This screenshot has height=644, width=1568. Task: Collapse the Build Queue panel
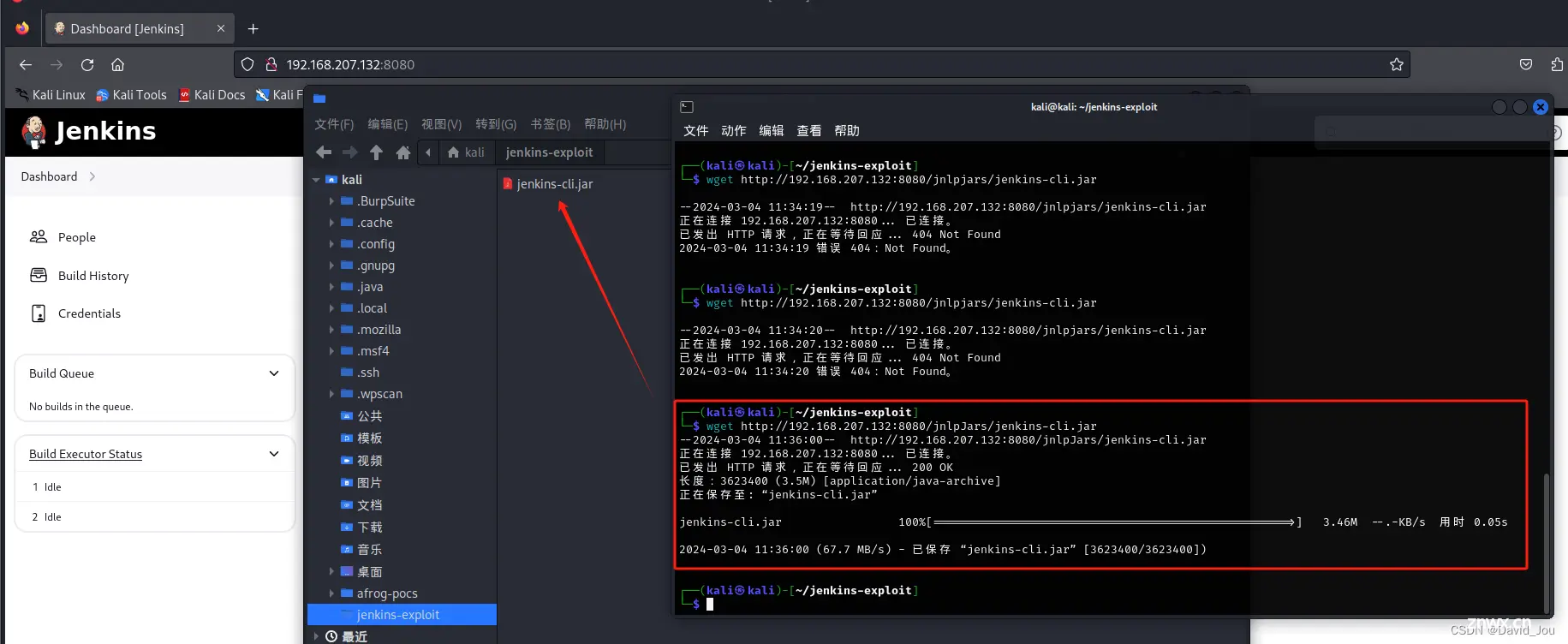click(x=274, y=373)
